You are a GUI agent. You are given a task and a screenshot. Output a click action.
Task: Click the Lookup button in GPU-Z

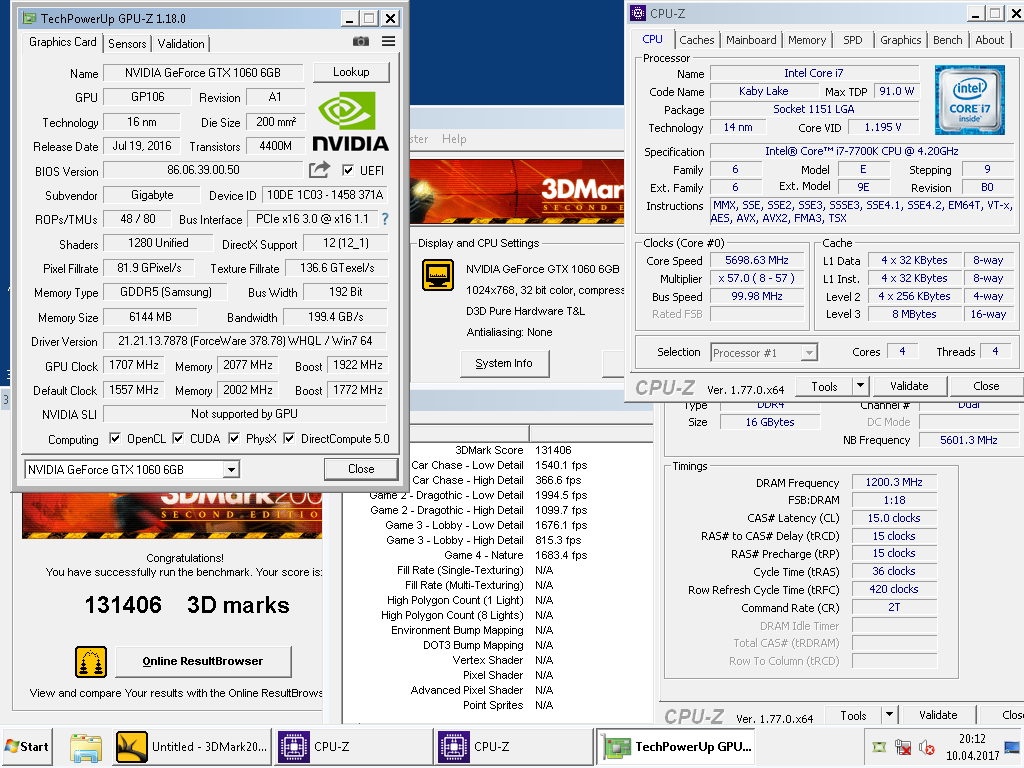point(351,72)
